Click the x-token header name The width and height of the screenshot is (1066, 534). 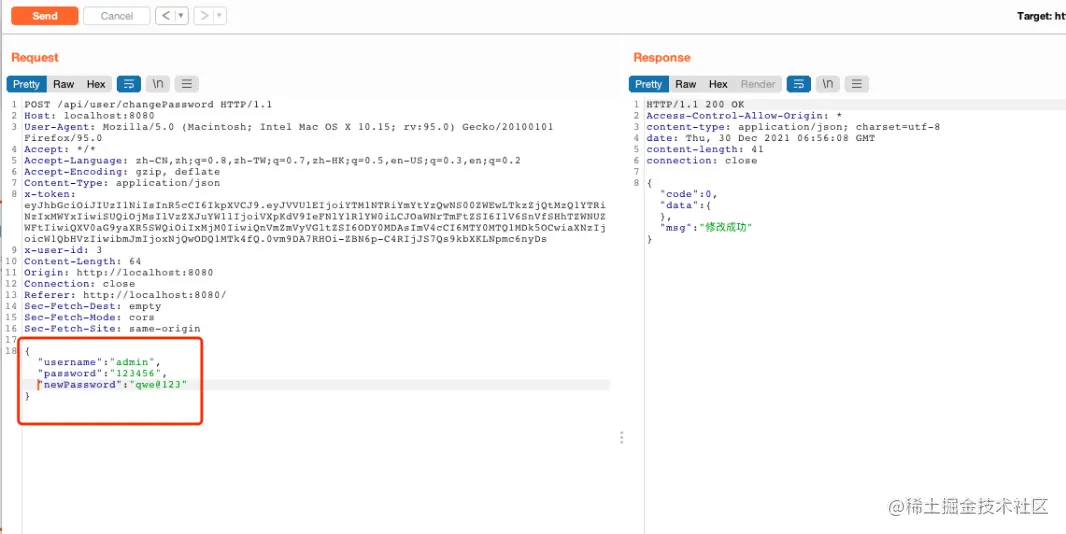coord(48,194)
